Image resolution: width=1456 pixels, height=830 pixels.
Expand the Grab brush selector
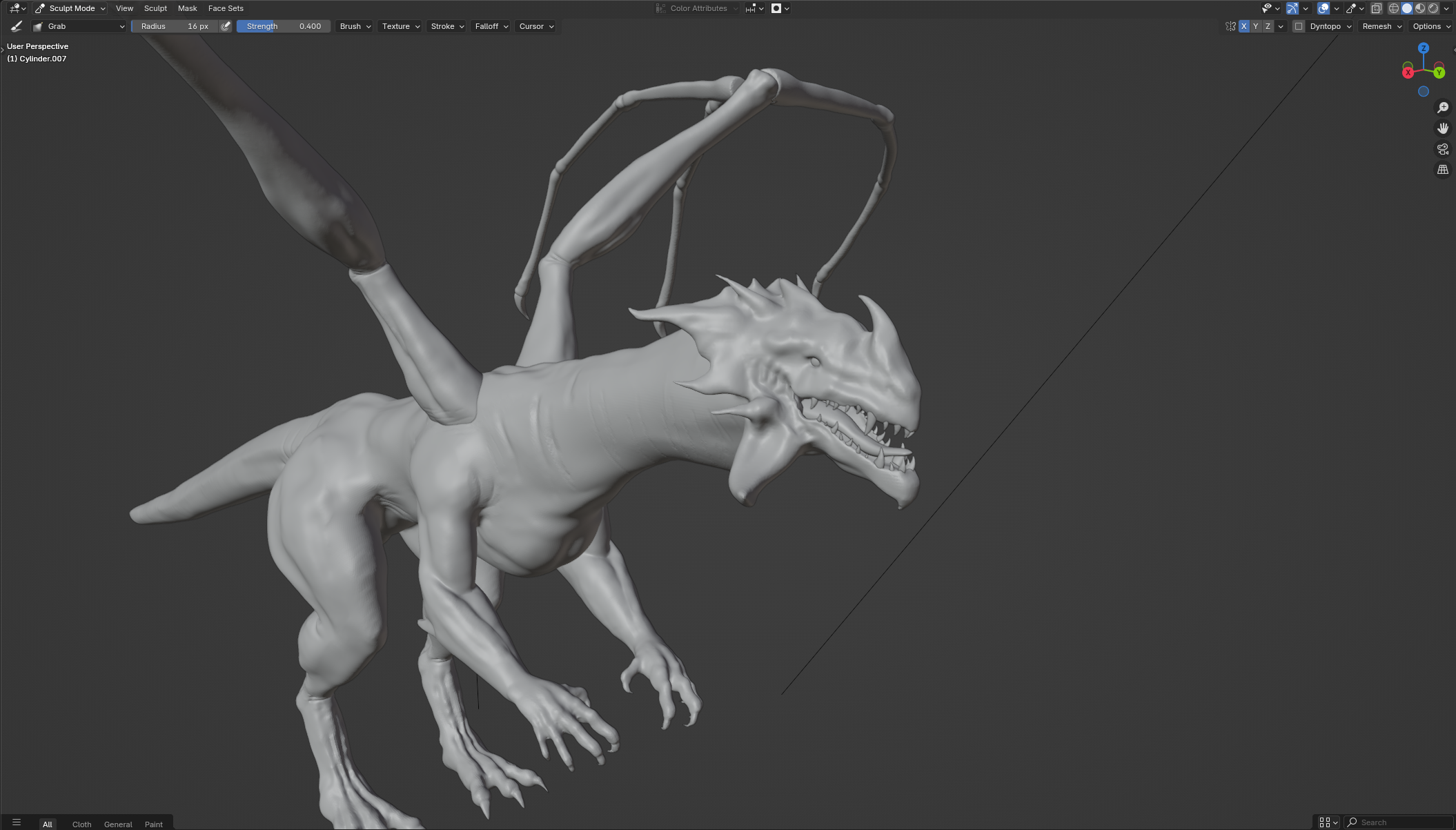click(80, 26)
